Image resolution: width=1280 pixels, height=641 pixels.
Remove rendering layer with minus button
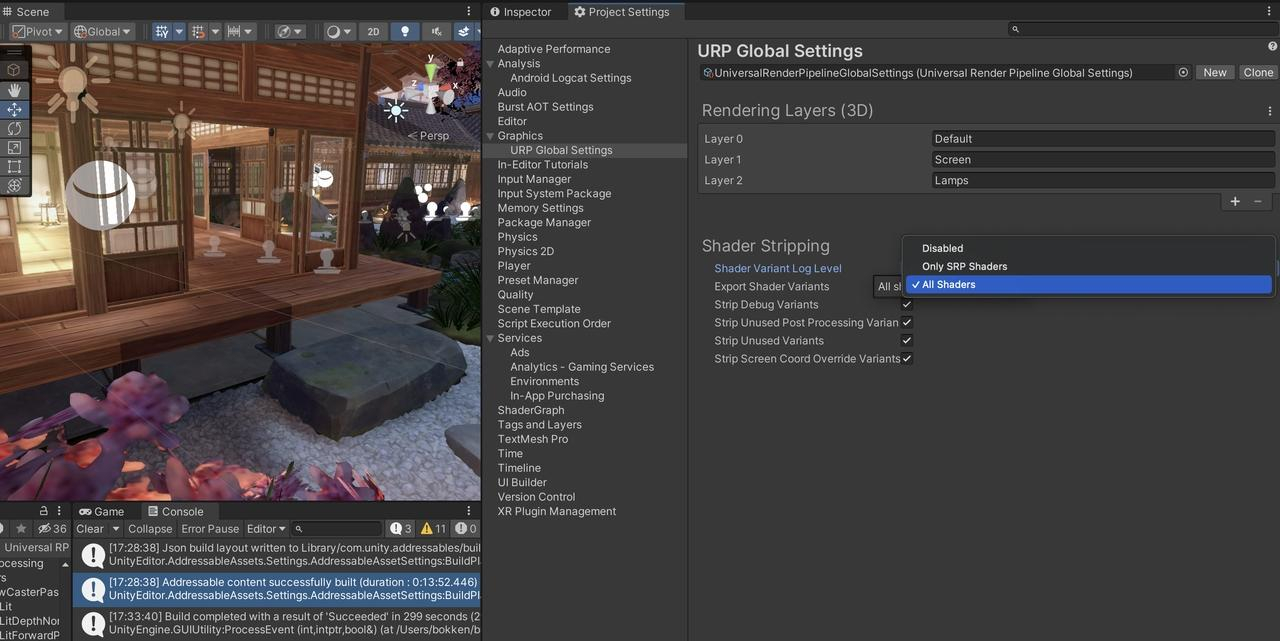1258,201
